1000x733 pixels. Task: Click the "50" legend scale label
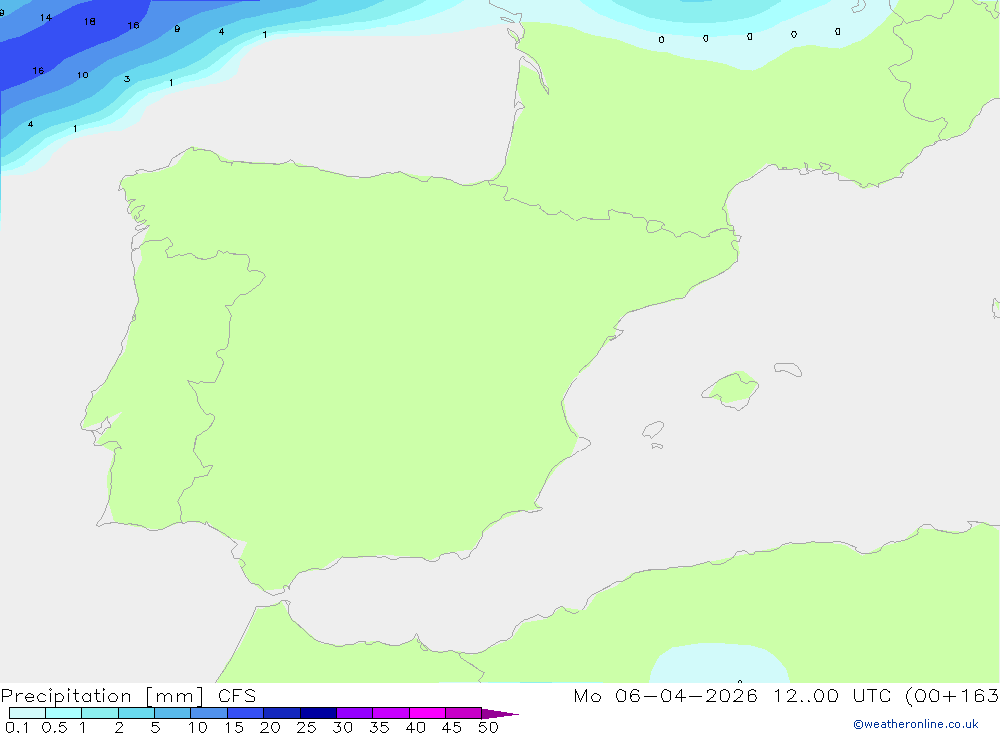[x=488, y=727]
